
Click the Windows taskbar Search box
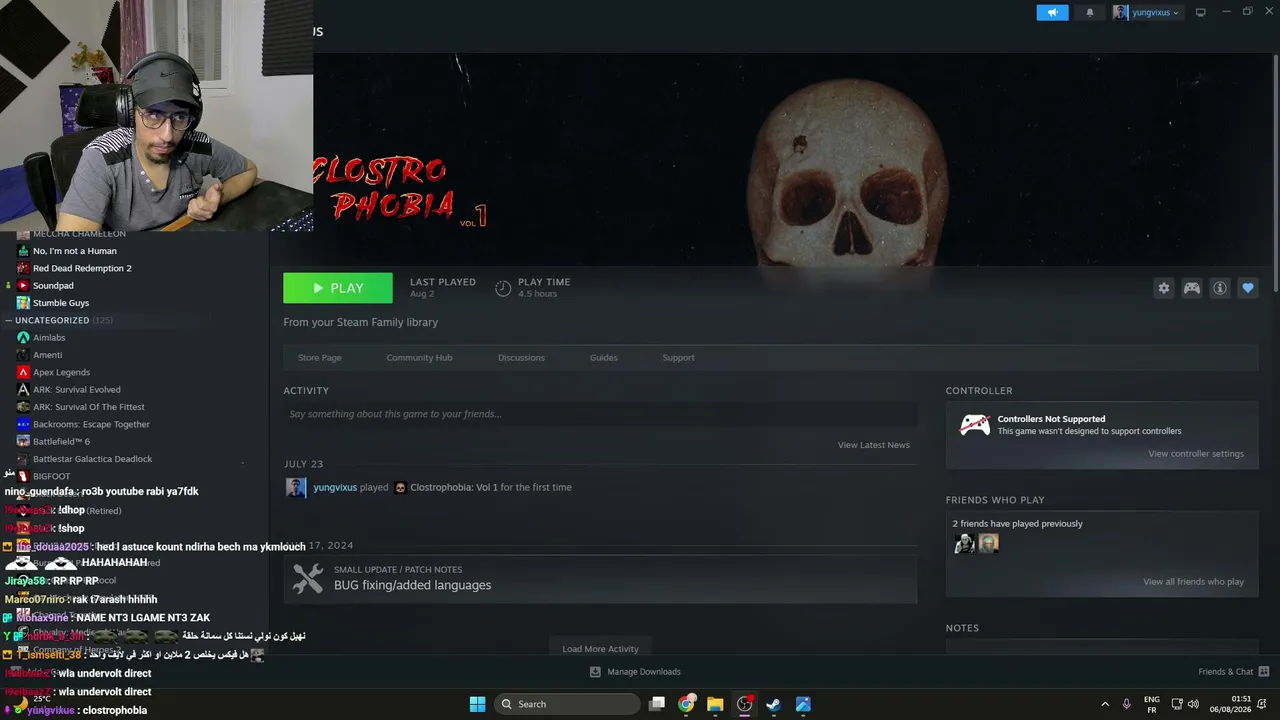click(567, 704)
